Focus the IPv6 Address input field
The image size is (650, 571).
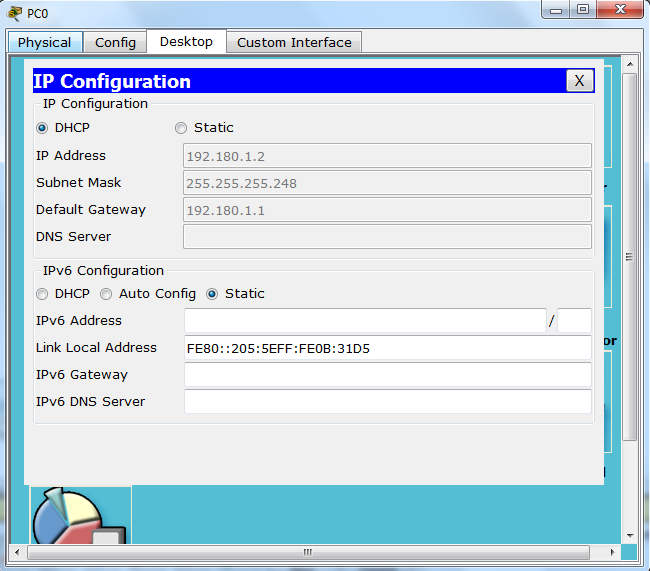(x=365, y=321)
